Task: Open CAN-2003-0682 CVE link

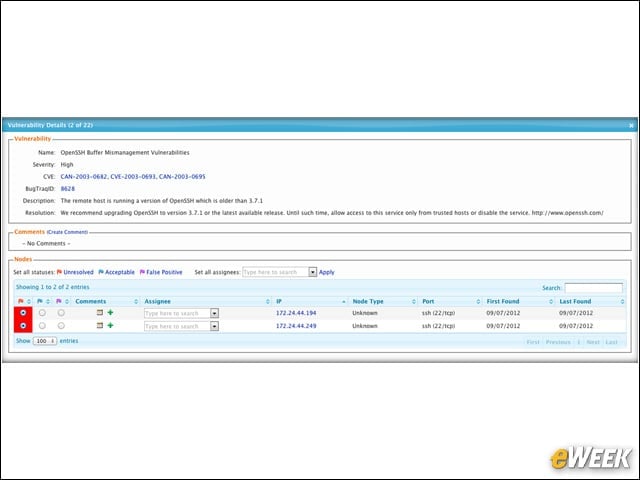Action: [x=84, y=177]
